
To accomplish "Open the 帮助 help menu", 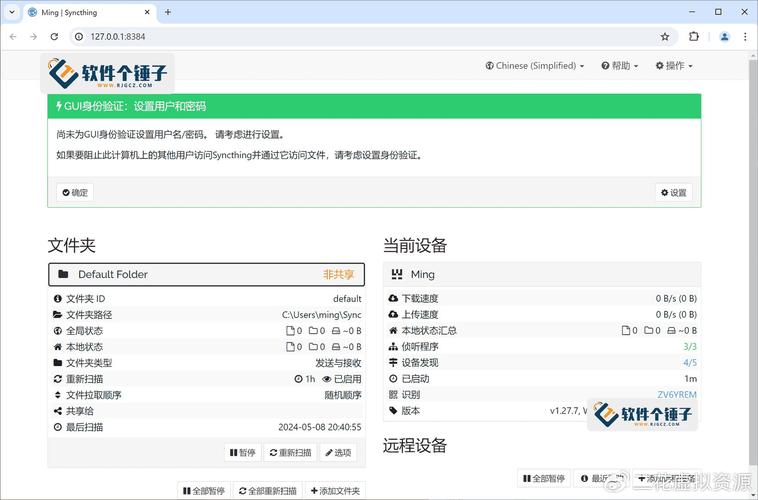I will coord(619,66).
